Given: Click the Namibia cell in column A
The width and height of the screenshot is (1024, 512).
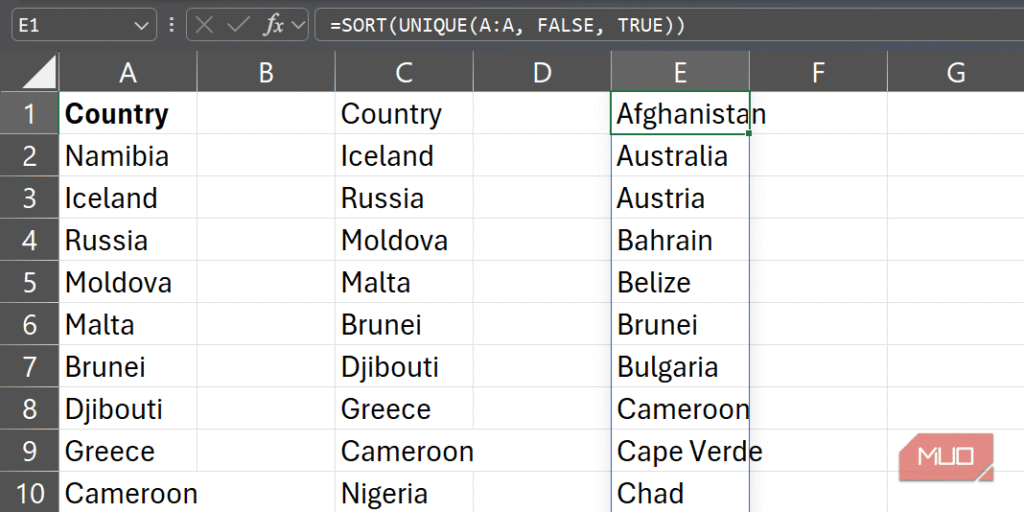Looking at the screenshot, I should (128, 155).
